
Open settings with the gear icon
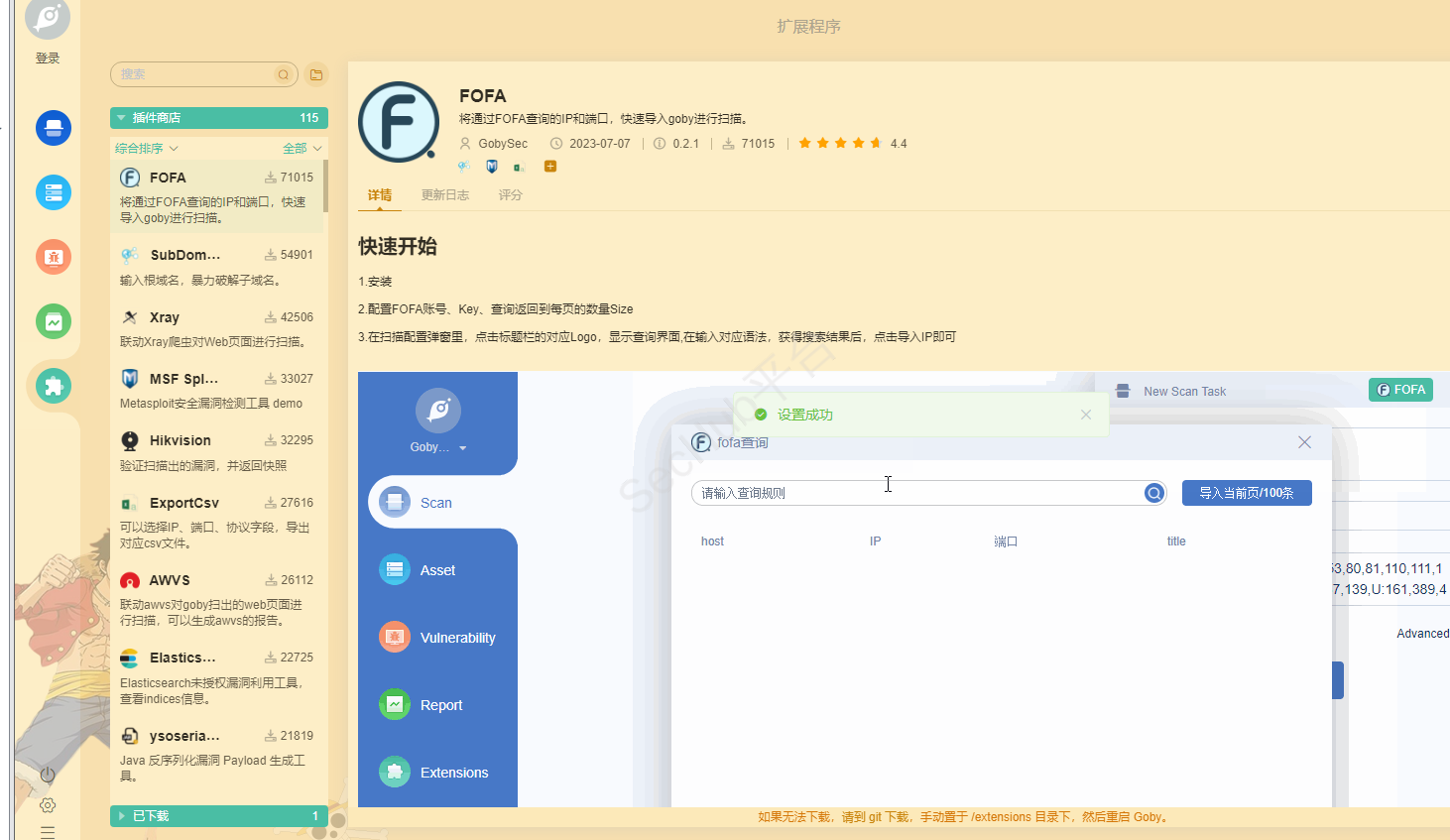[48, 805]
